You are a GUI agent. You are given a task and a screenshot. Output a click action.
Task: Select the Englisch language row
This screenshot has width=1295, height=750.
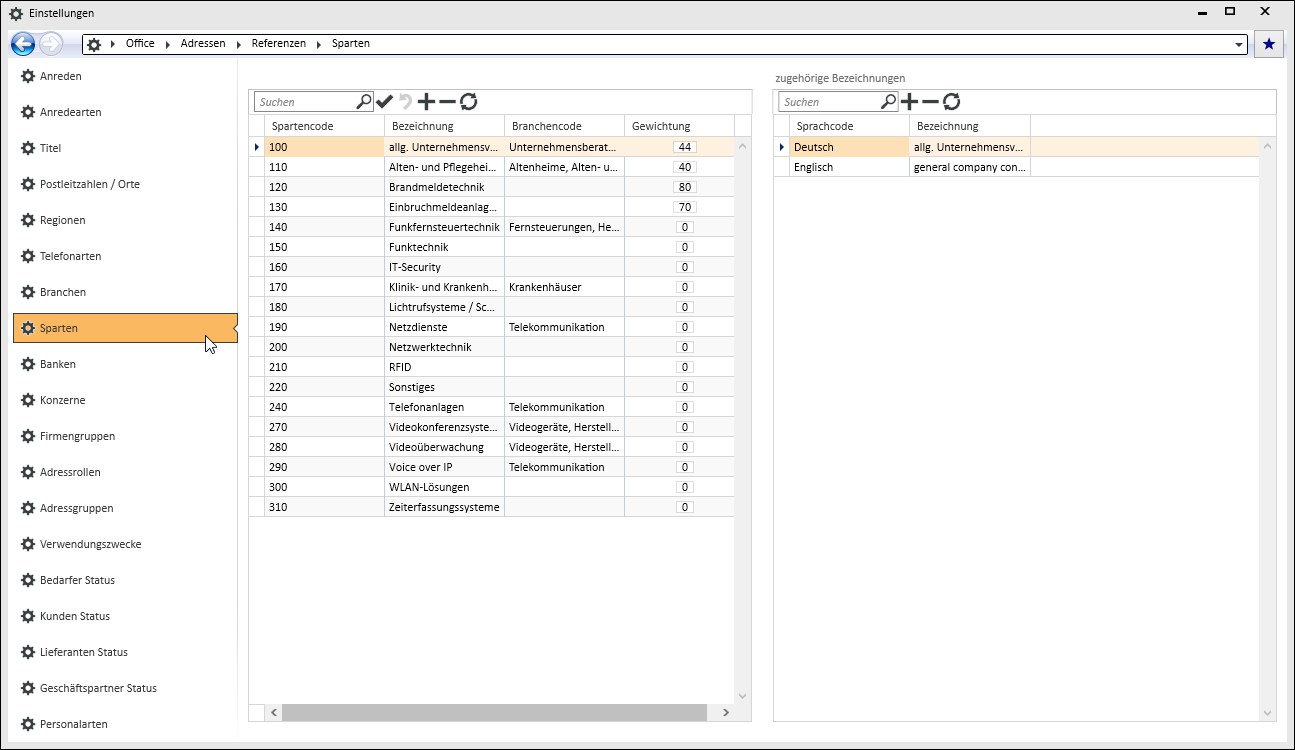coord(1016,167)
